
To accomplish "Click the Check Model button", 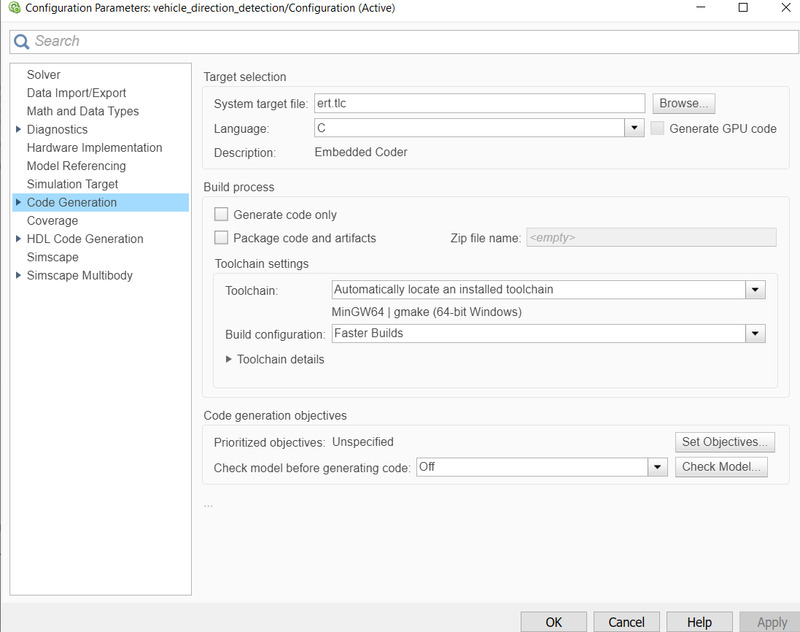I will (x=721, y=467).
